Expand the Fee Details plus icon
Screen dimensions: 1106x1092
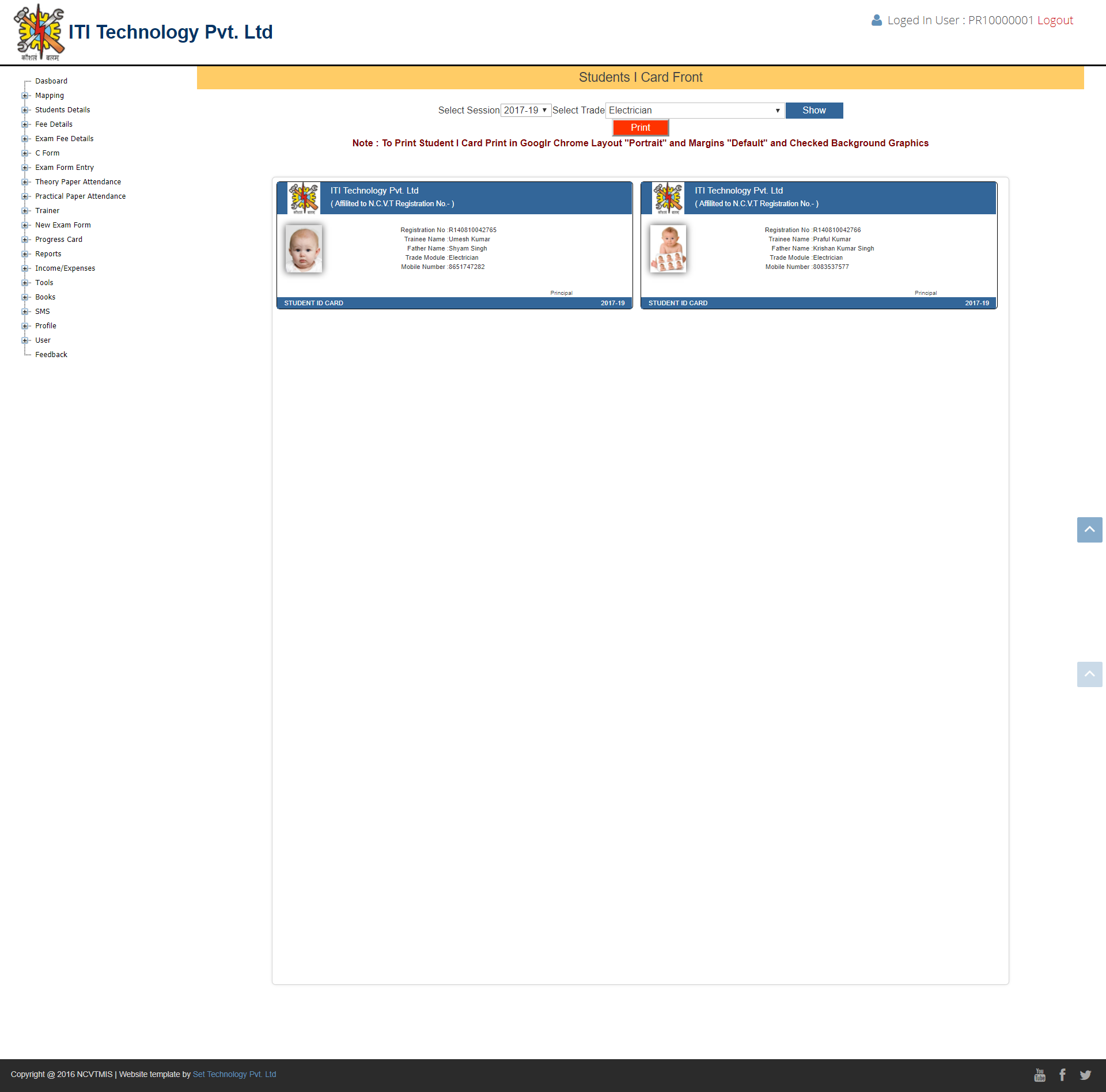[25, 124]
